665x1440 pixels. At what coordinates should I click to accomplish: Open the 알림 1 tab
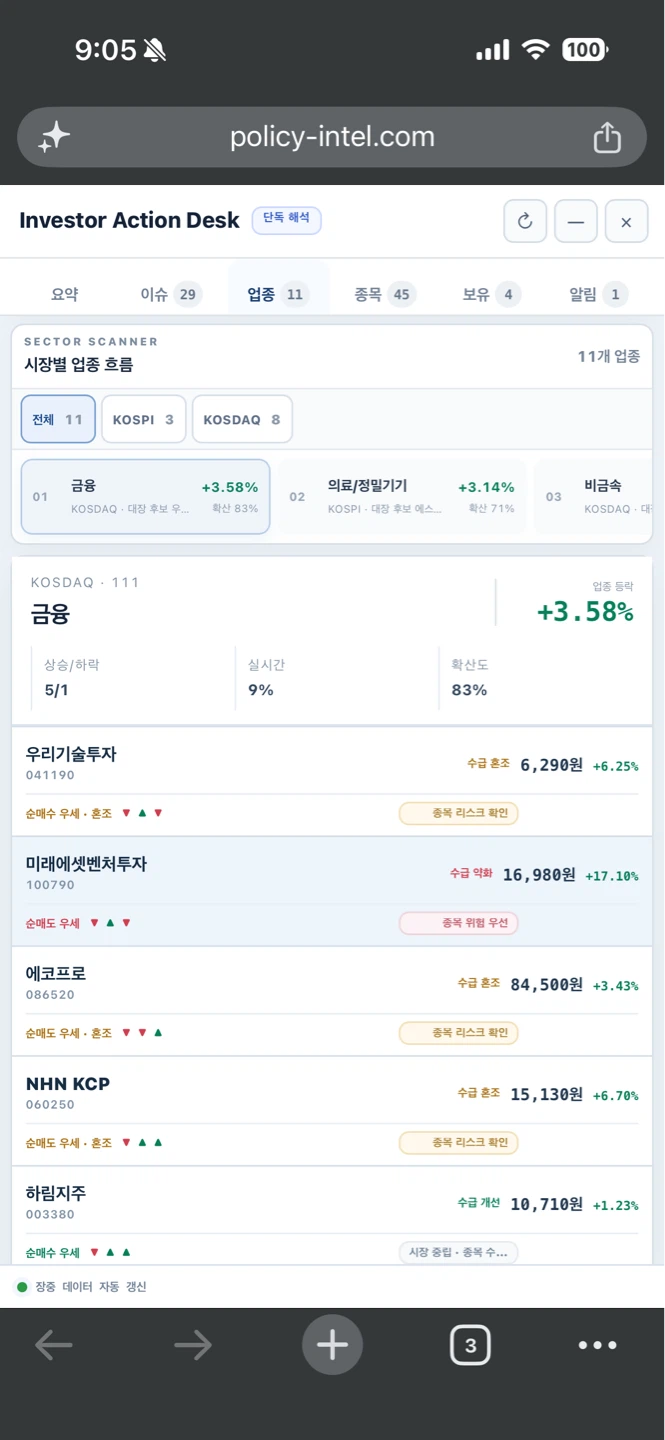[598, 294]
